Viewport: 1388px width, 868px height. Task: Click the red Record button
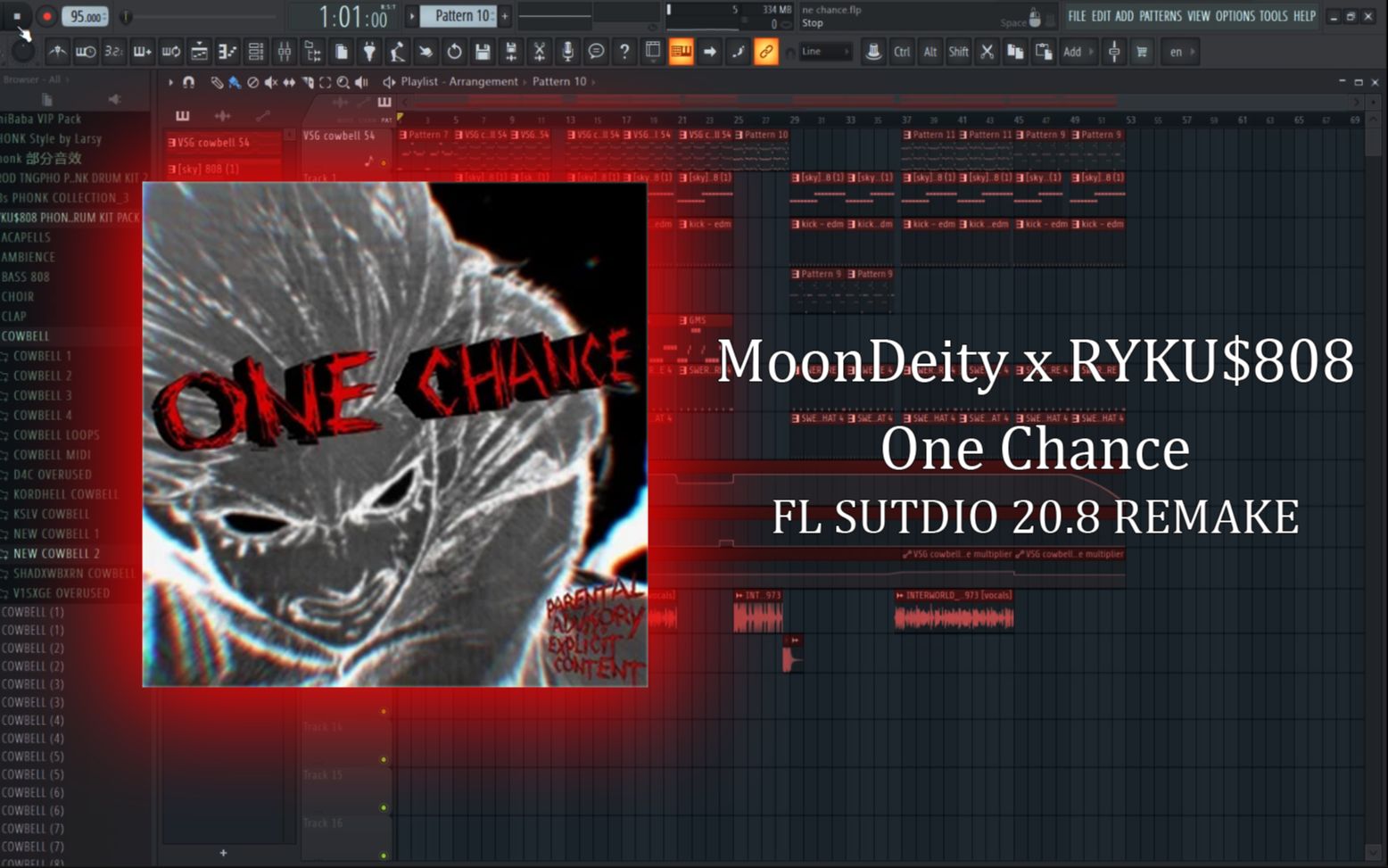pyautogui.click(x=46, y=16)
